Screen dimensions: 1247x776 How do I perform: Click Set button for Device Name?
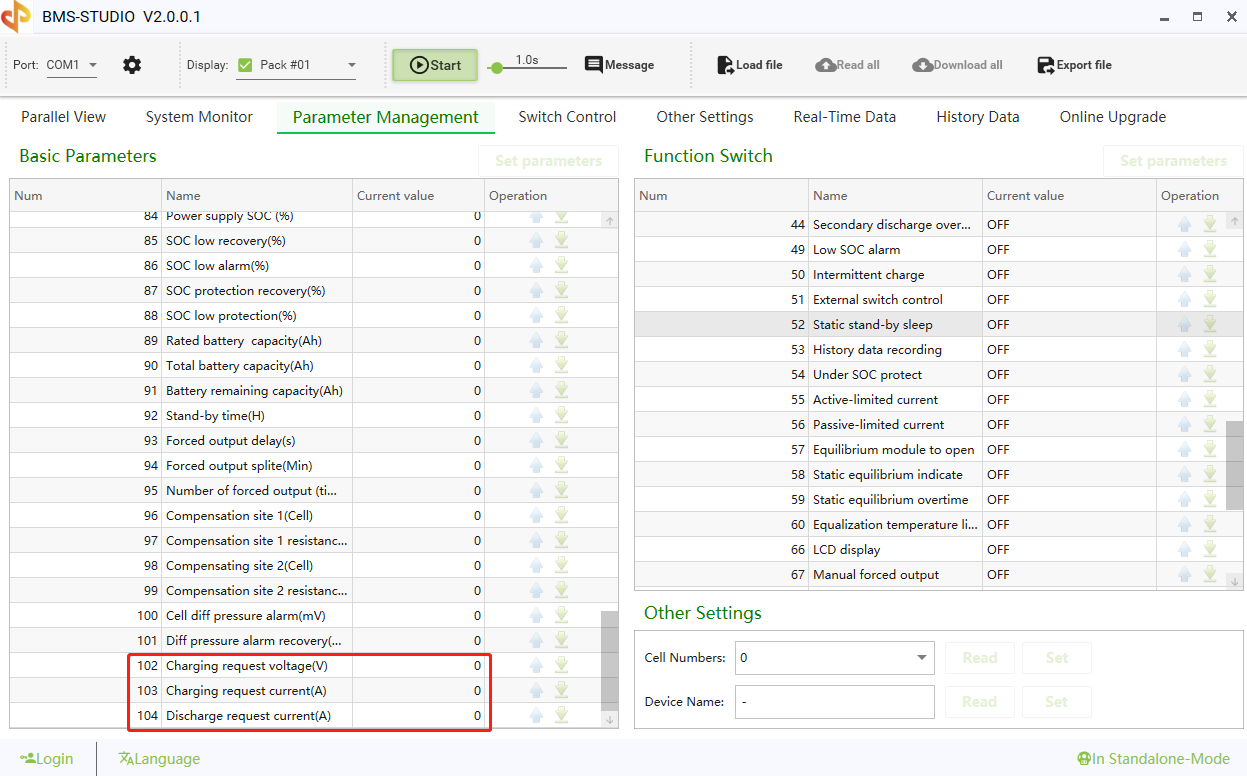pyautogui.click(x=1057, y=702)
